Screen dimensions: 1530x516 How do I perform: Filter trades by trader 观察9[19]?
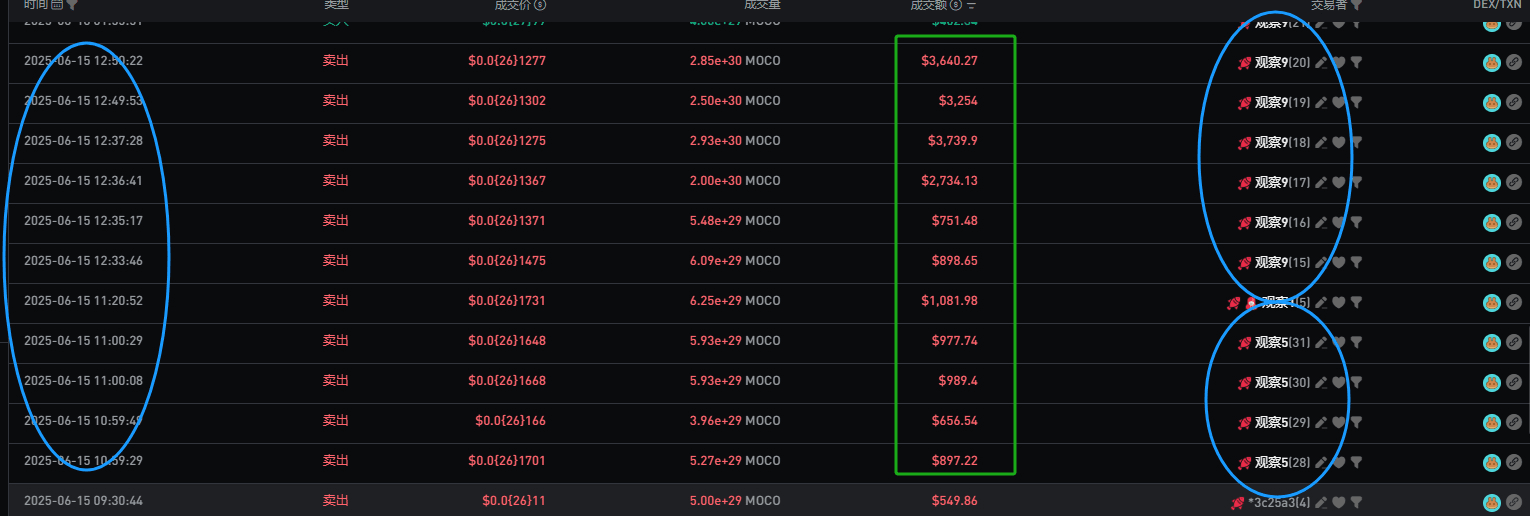click(1356, 102)
